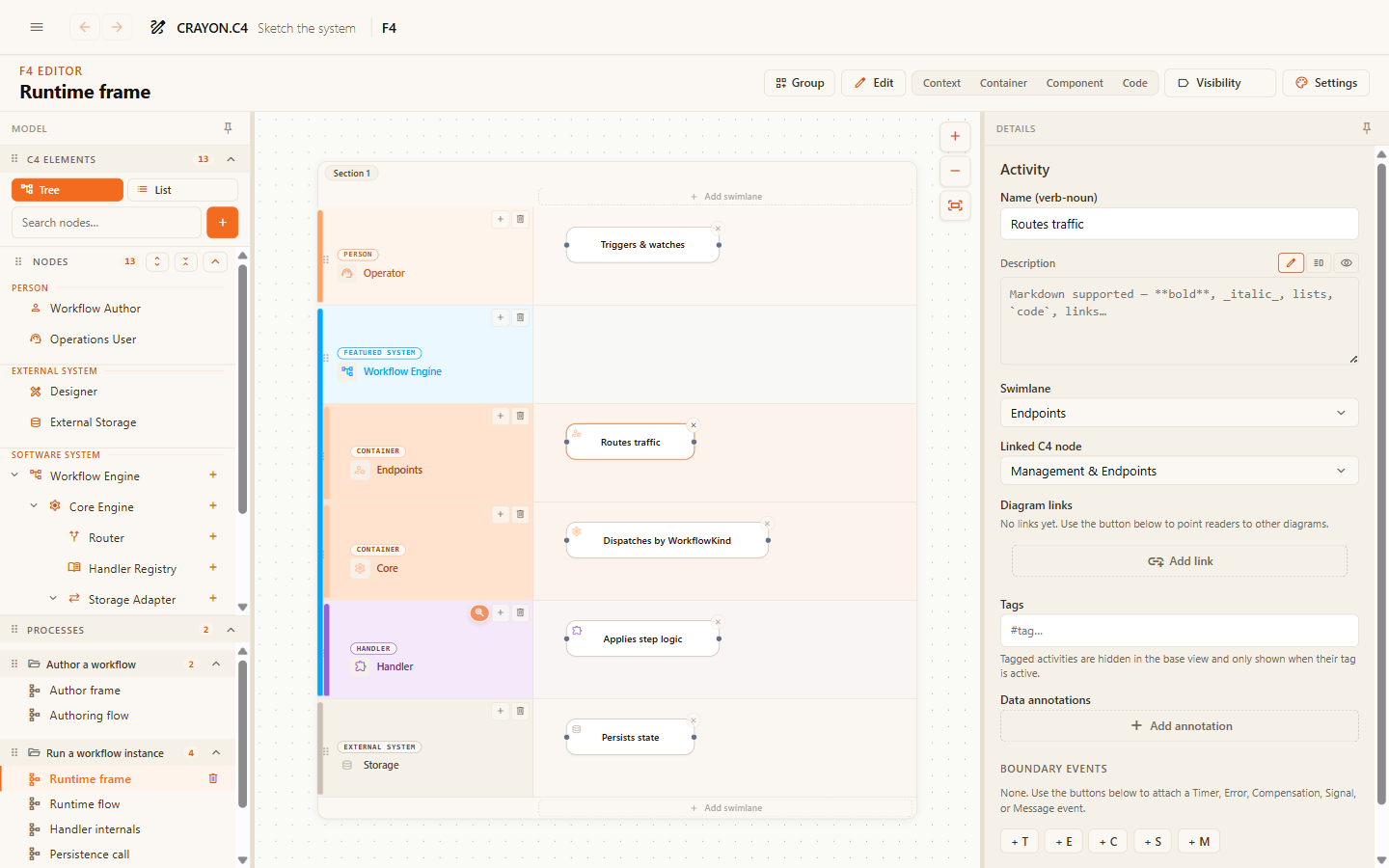This screenshot has width=1389, height=868.
Task: Remove the Routes traffic activity with its X
Action: [693, 425]
